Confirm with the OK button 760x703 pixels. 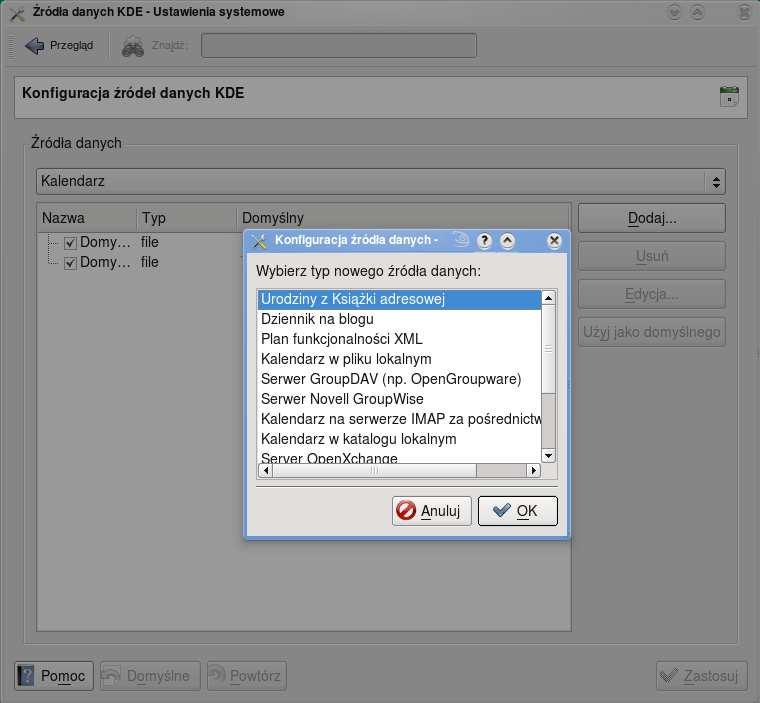coord(518,511)
